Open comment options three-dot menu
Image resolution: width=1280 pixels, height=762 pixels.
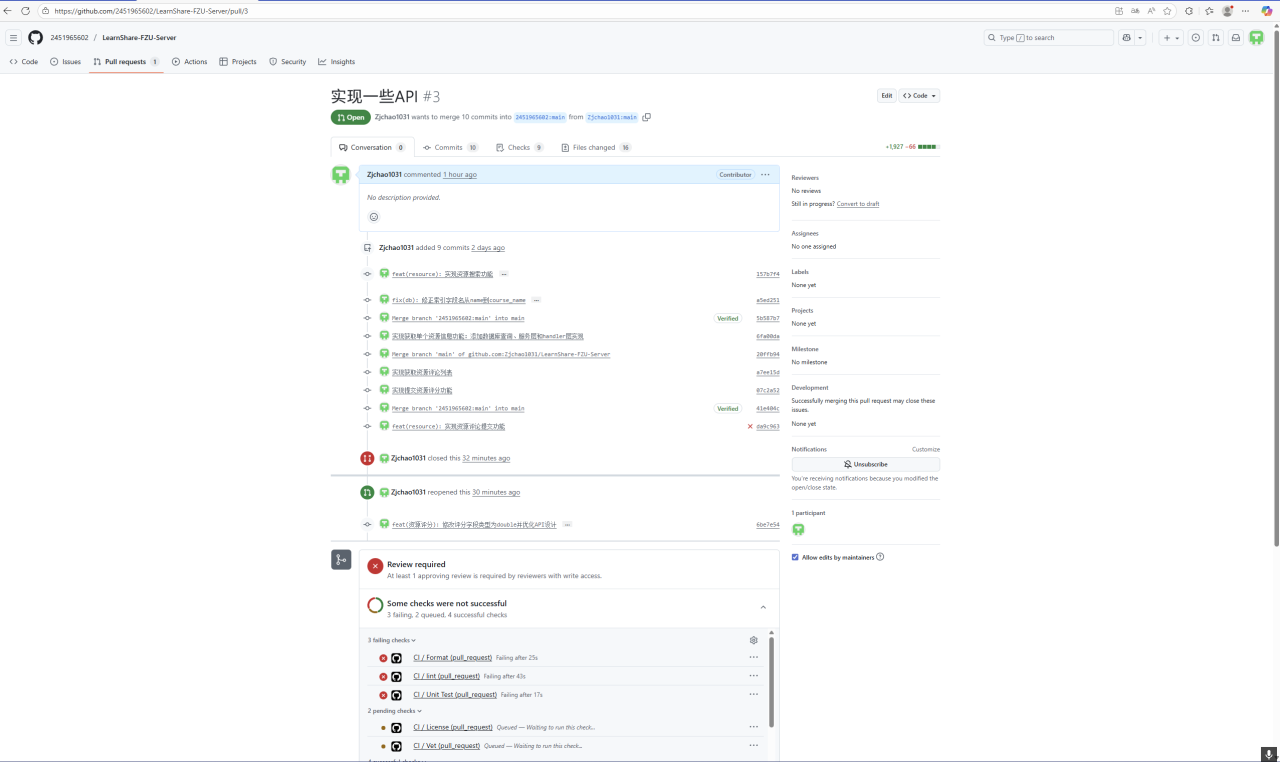(765, 175)
